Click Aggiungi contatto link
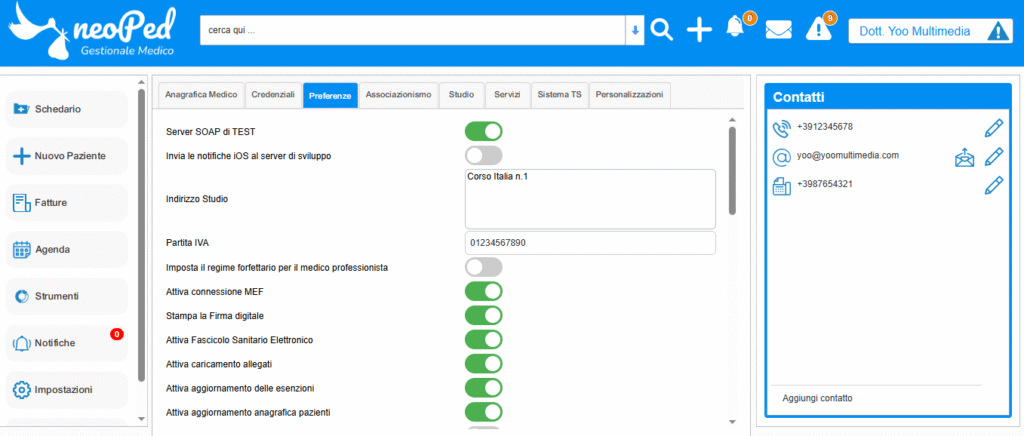The height and width of the screenshot is (436, 1024). (x=817, y=398)
